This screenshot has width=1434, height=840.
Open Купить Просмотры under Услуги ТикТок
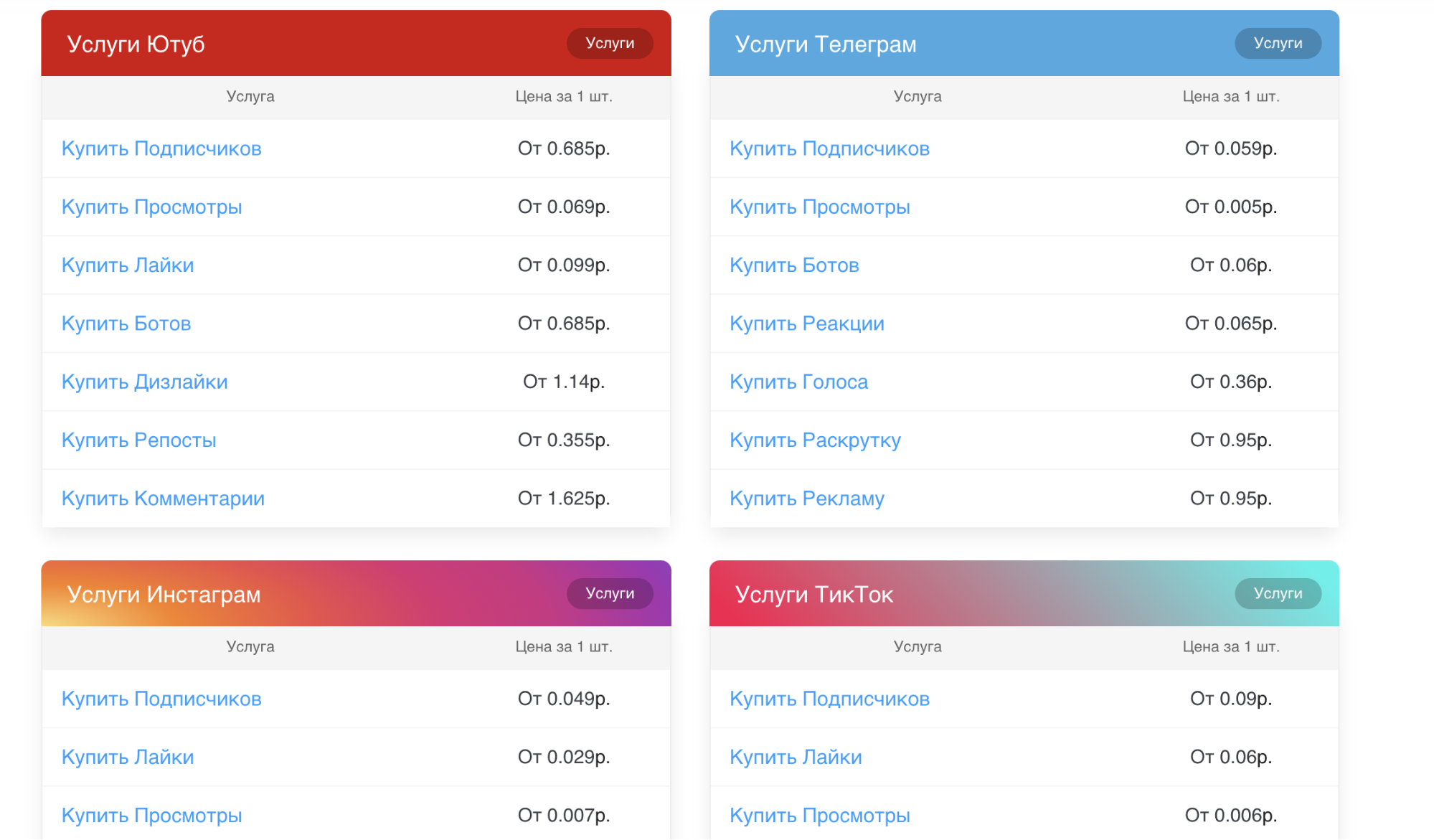pyautogui.click(x=820, y=815)
